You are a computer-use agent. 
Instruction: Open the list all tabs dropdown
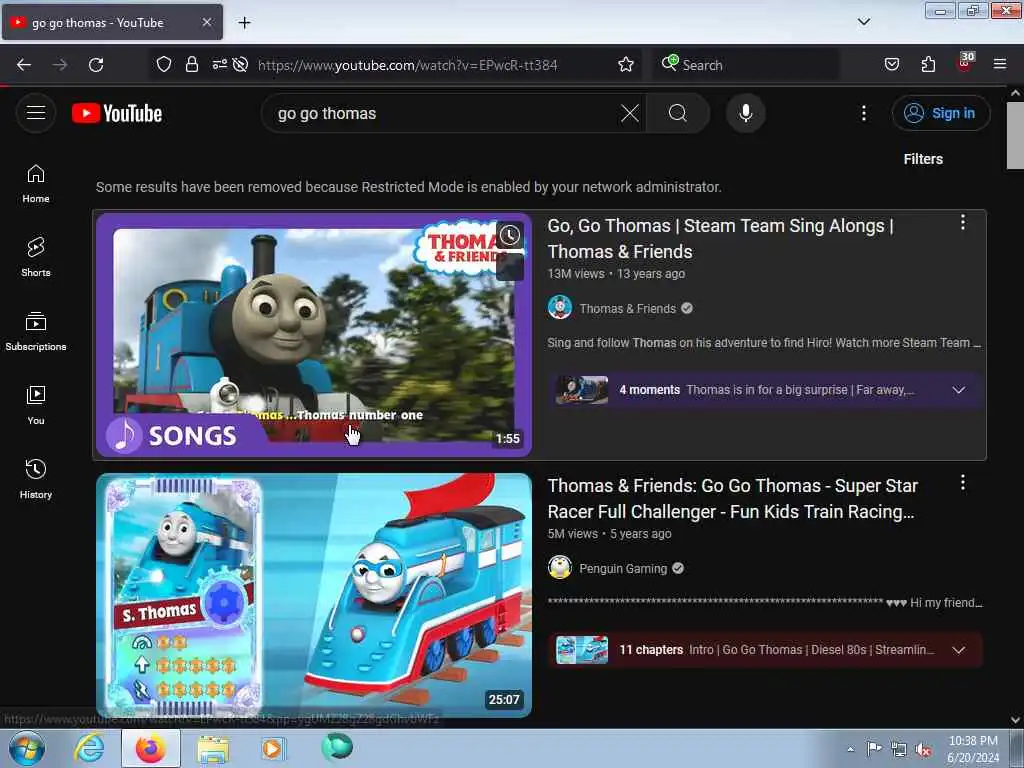(863, 22)
